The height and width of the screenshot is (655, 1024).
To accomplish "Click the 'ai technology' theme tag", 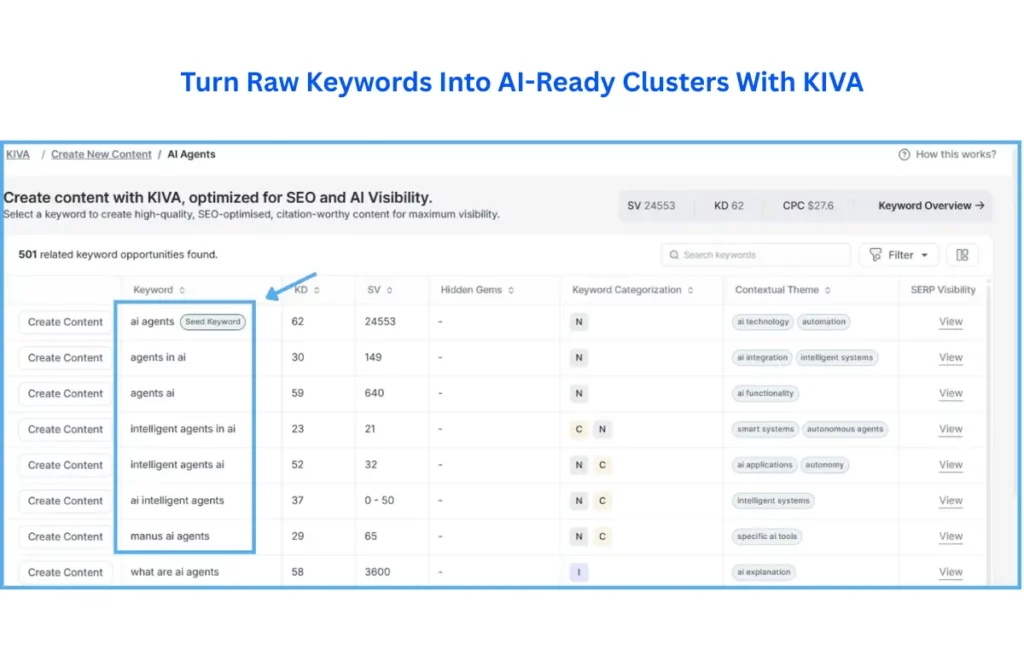I will [x=762, y=322].
